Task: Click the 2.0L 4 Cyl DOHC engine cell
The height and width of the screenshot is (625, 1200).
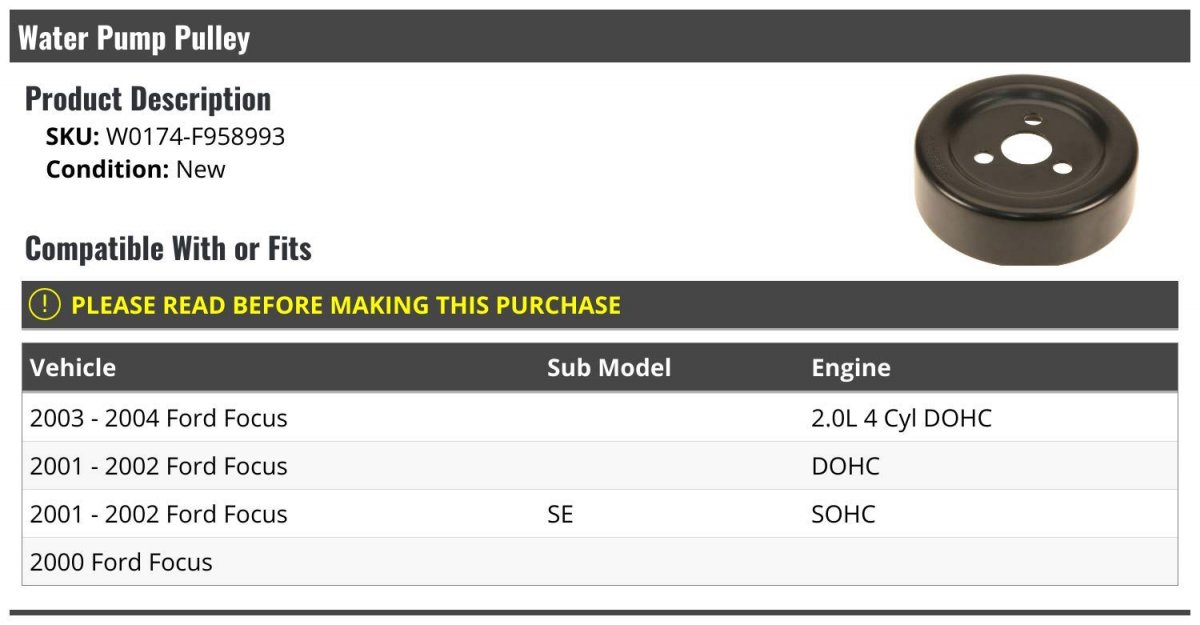Action: pos(902,418)
